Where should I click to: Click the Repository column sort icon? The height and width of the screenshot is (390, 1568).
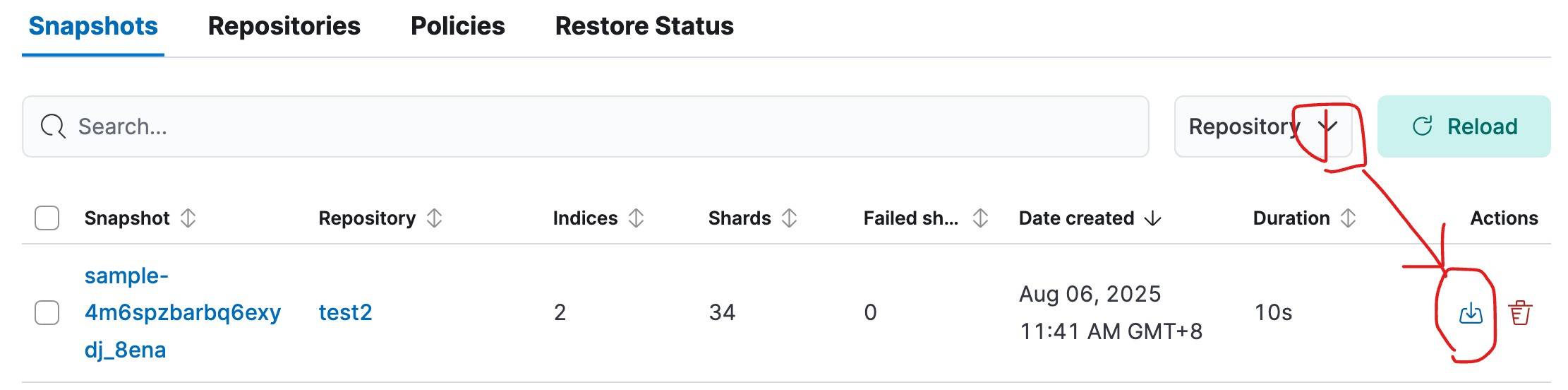tap(434, 218)
